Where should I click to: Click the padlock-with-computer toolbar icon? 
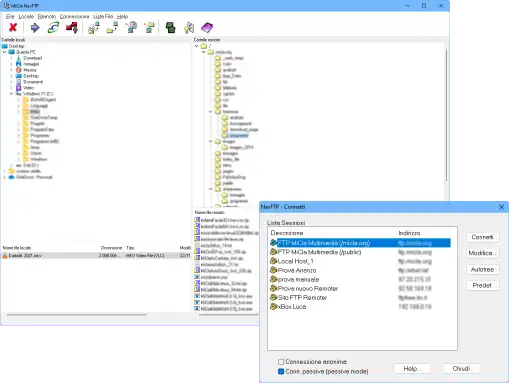click(94, 28)
